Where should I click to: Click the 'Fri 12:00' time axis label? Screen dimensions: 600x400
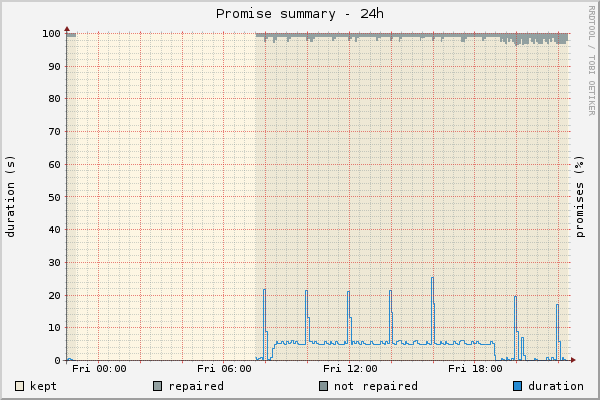(349, 369)
